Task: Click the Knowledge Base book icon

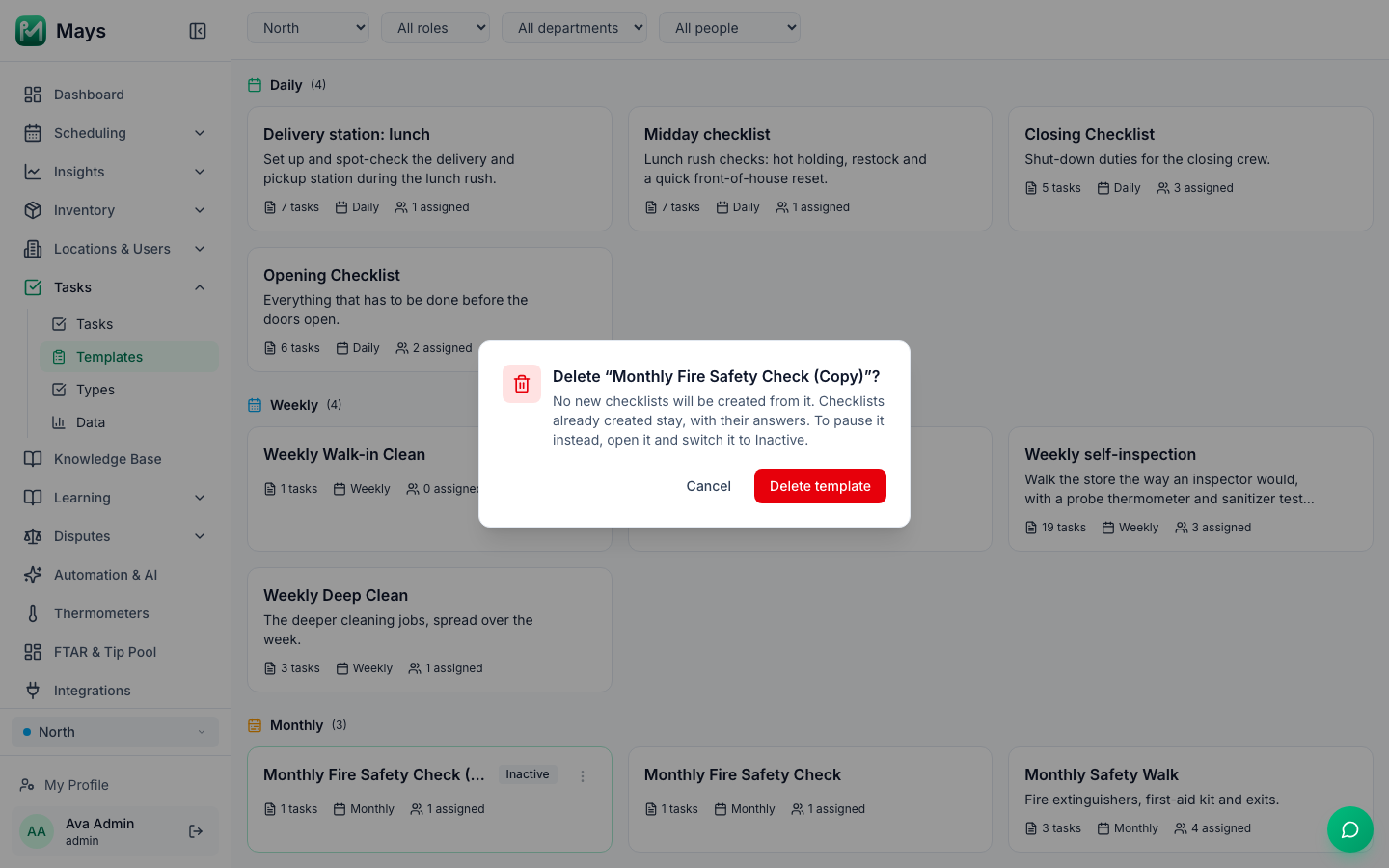Action: pos(33,459)
